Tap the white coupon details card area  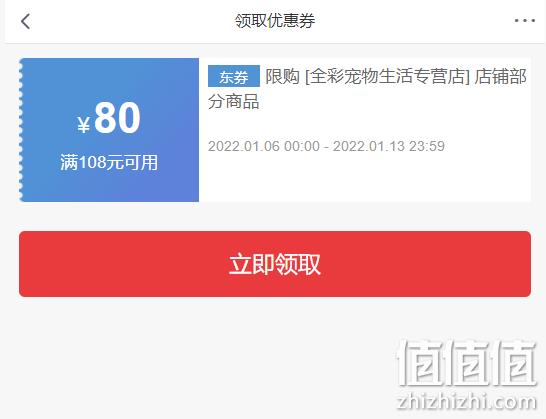point(365,130)
